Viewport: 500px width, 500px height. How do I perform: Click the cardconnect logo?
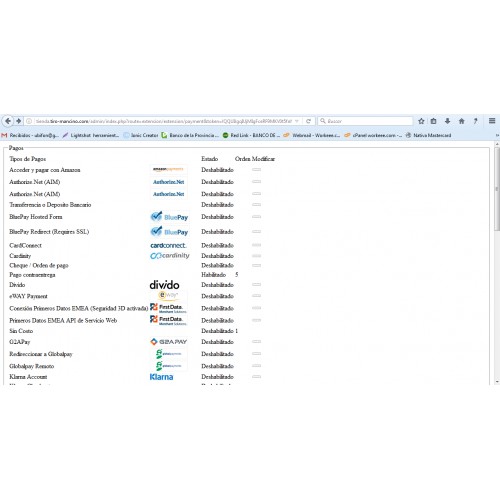coord(168,245)
